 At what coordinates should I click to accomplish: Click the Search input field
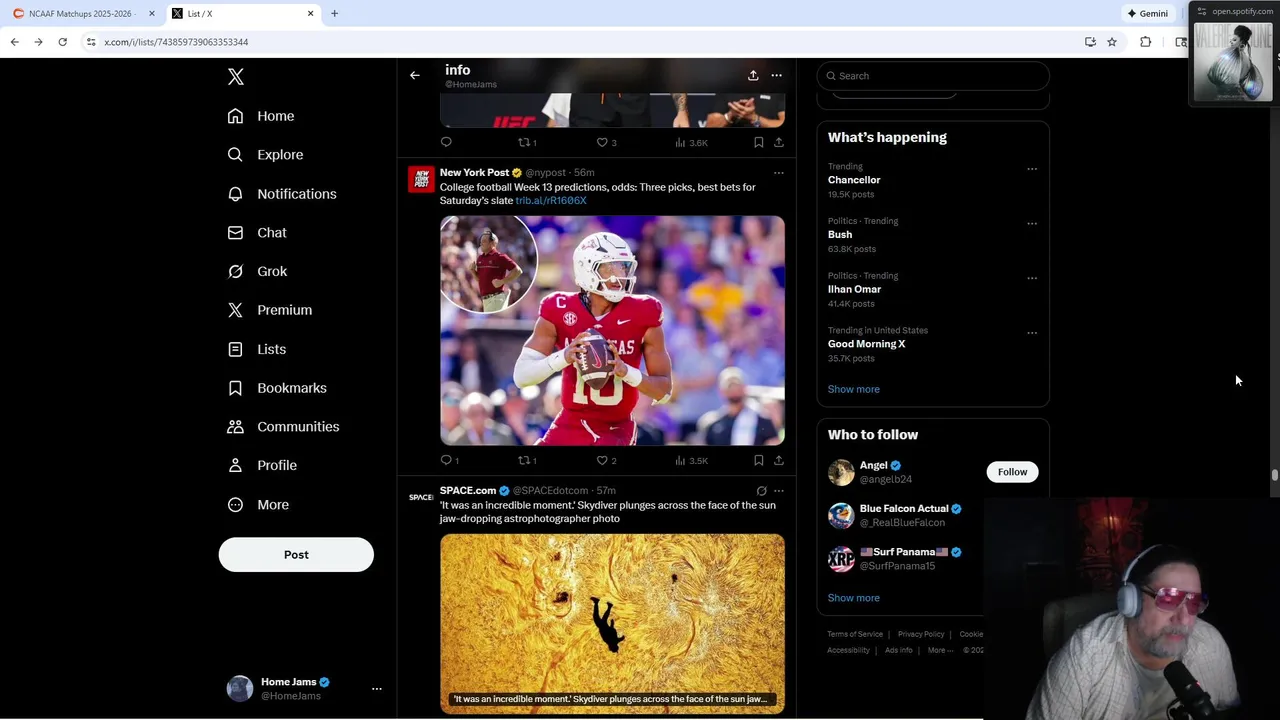933,76
